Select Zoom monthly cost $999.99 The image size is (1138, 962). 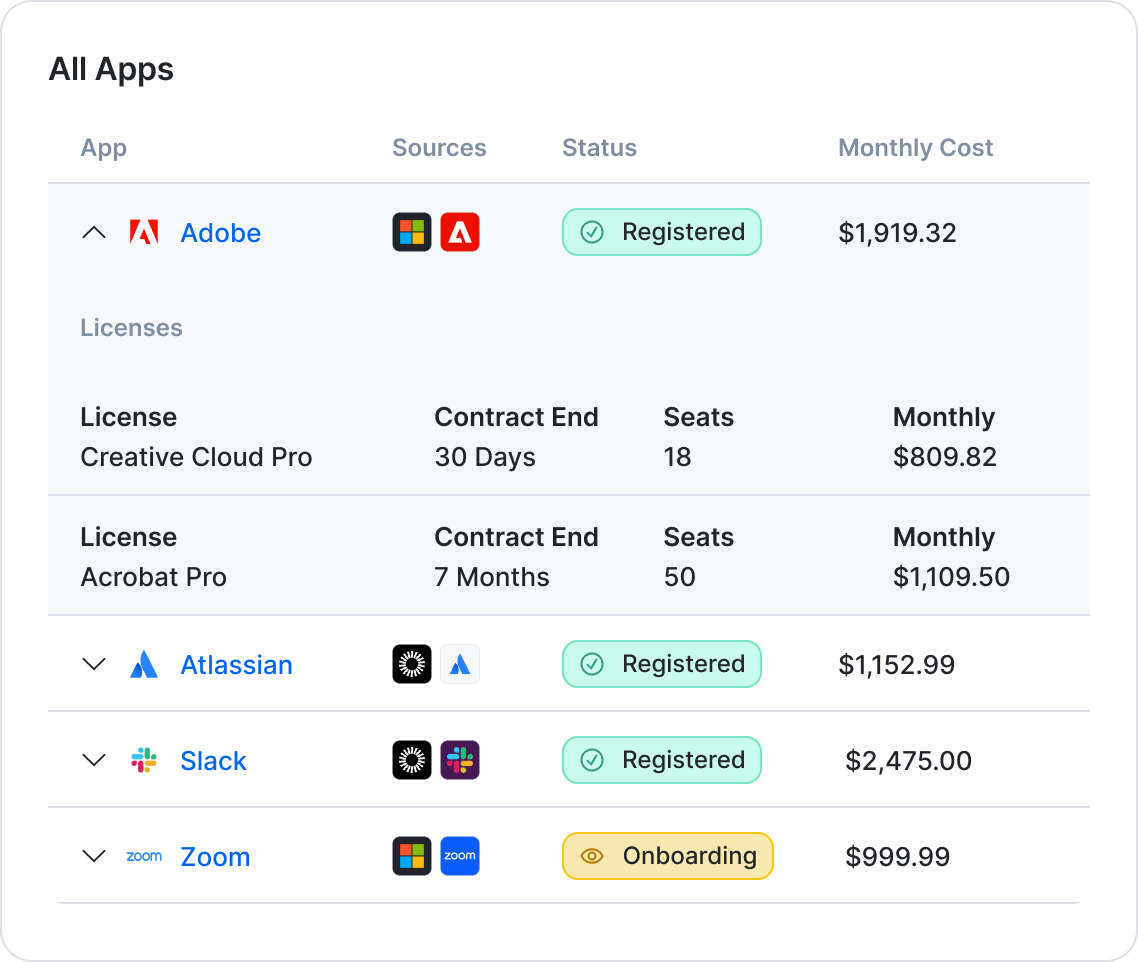point(897,857)
